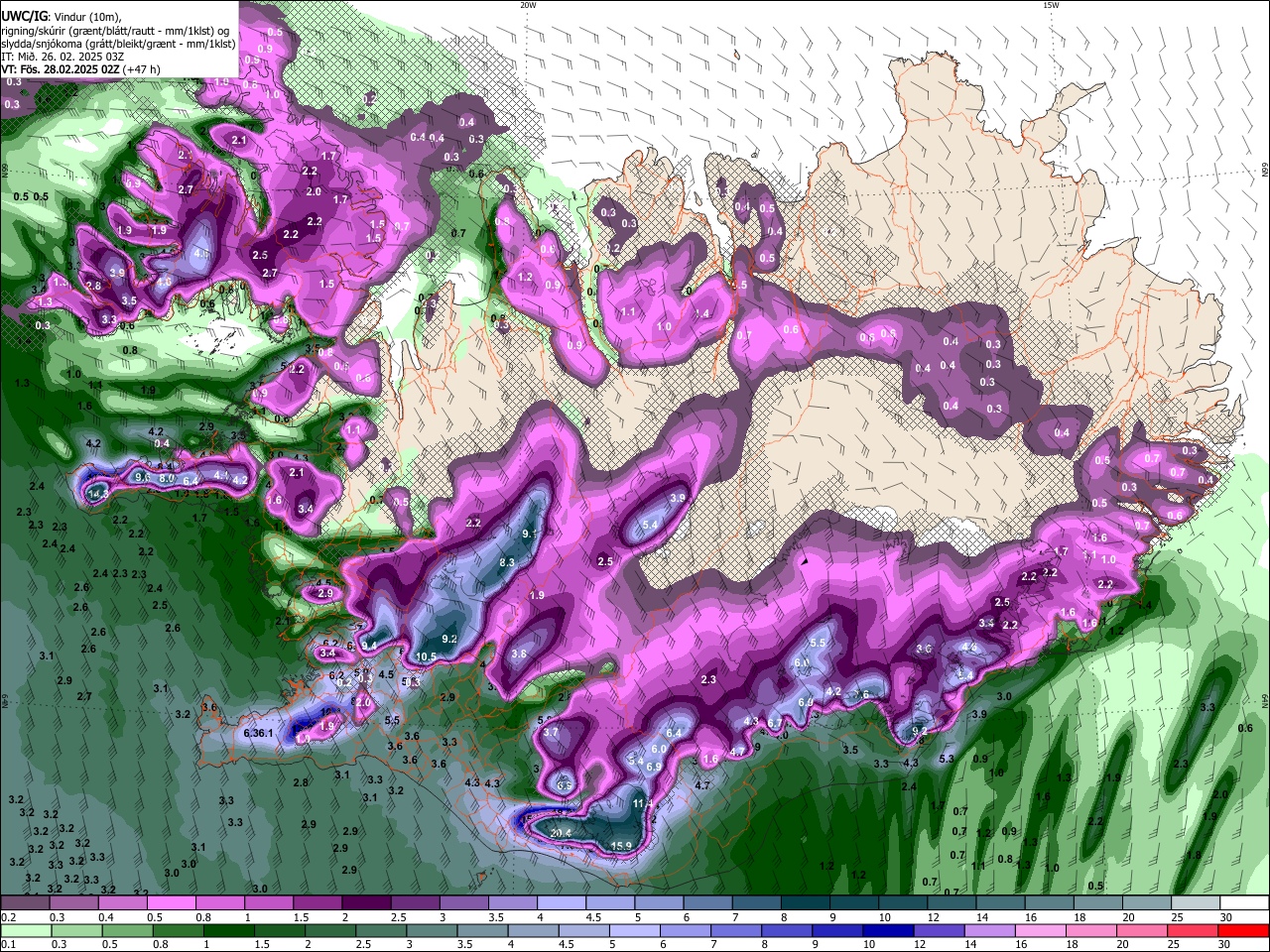Pick the palest green rain swatch between 0.1 and 0.3
The height and width of the screenshot is (952, 1270).
point(26,930)
